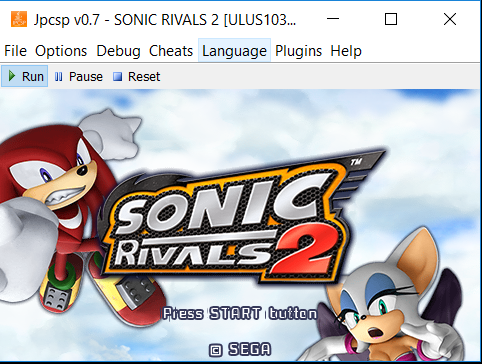Maximize the Jpcsp emulator window
The image size is (482, 364).
391,19
